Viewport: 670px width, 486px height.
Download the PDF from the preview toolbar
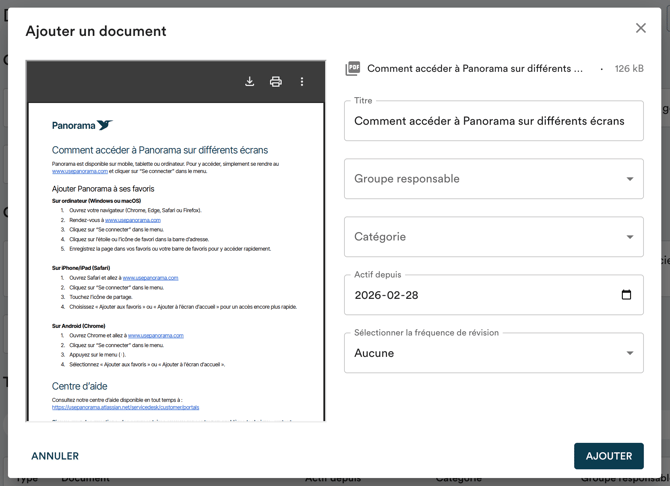(x=250, y=82)
